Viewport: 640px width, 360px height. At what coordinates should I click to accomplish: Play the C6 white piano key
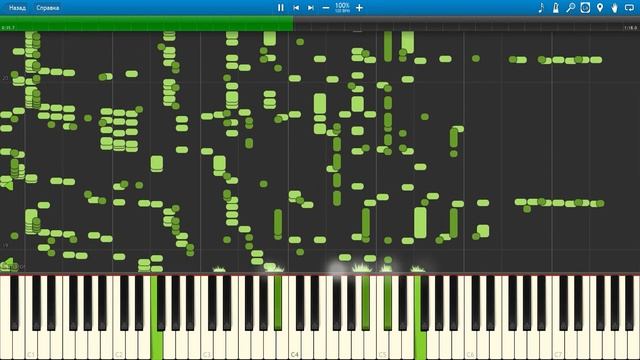click(x=470, y=343)
